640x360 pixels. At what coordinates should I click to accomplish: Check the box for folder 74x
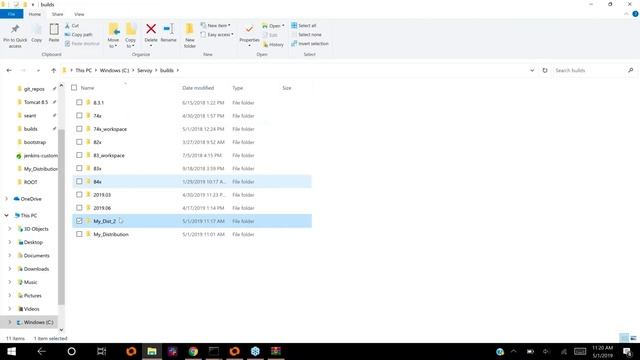(x=79, y=116)
